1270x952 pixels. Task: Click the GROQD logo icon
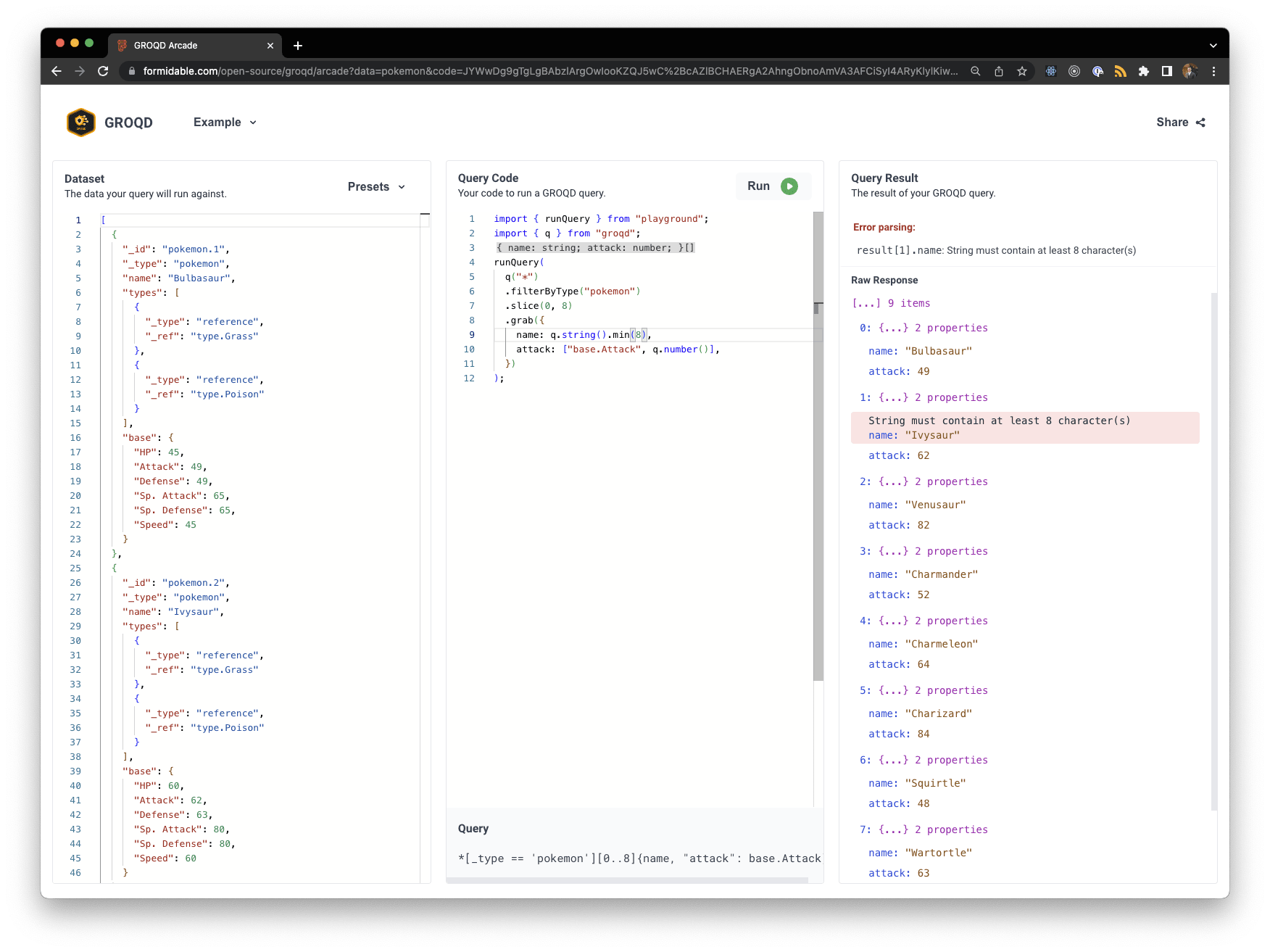pos(81,123)
